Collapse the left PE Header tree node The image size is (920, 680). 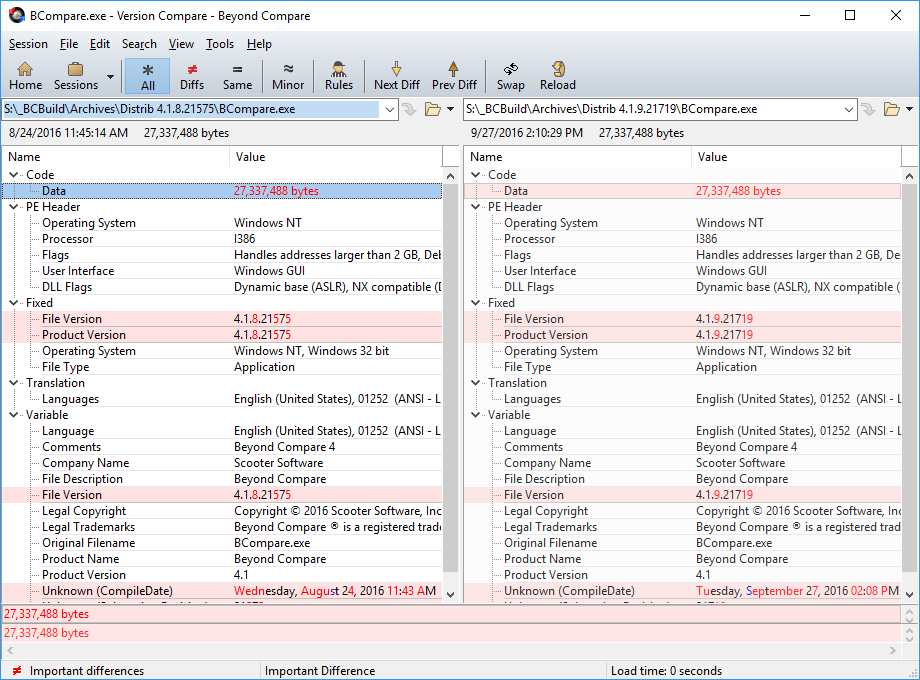click(13, 207)
